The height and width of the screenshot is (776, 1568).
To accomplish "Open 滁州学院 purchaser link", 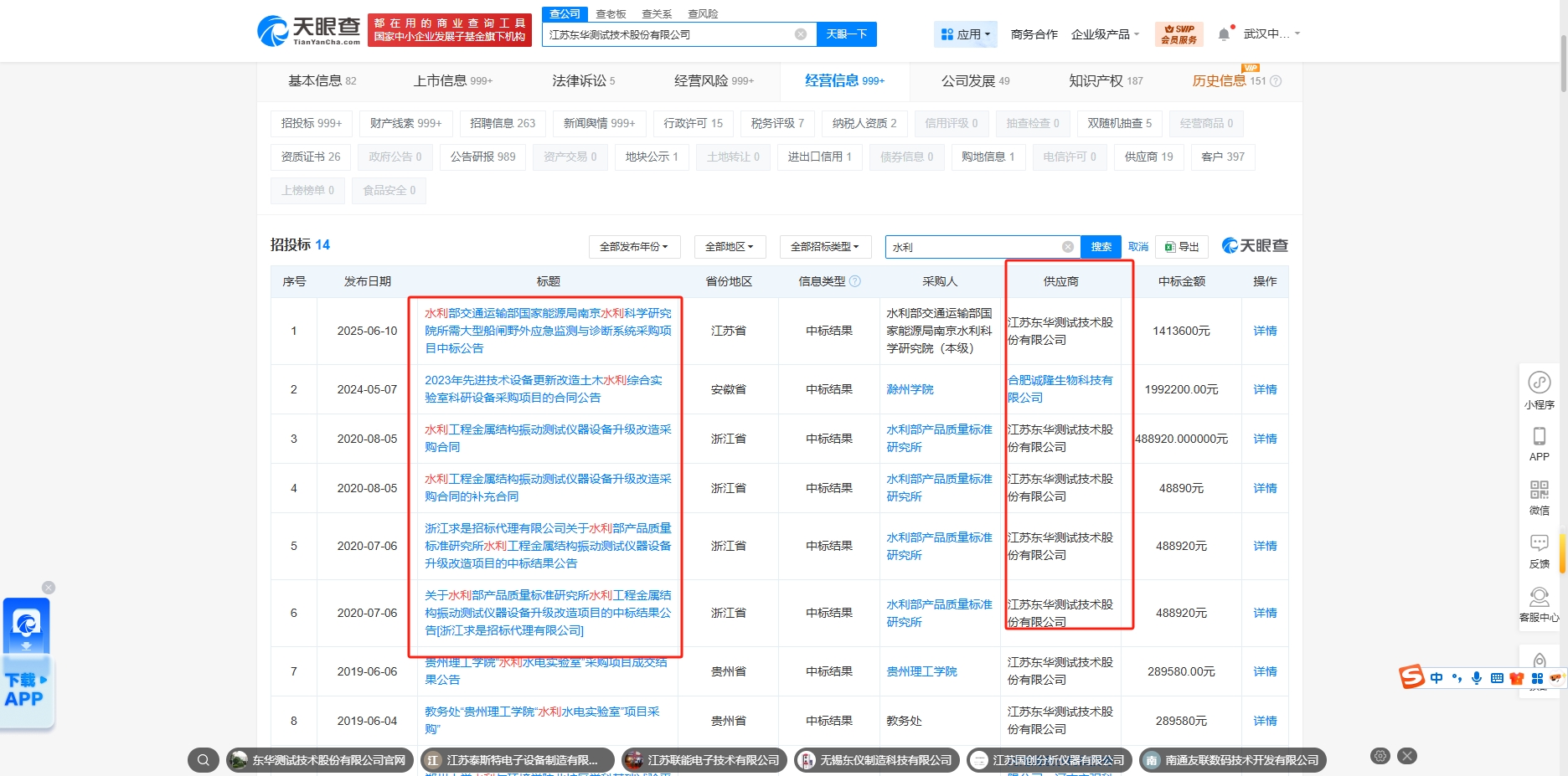I will click(910, 389).
